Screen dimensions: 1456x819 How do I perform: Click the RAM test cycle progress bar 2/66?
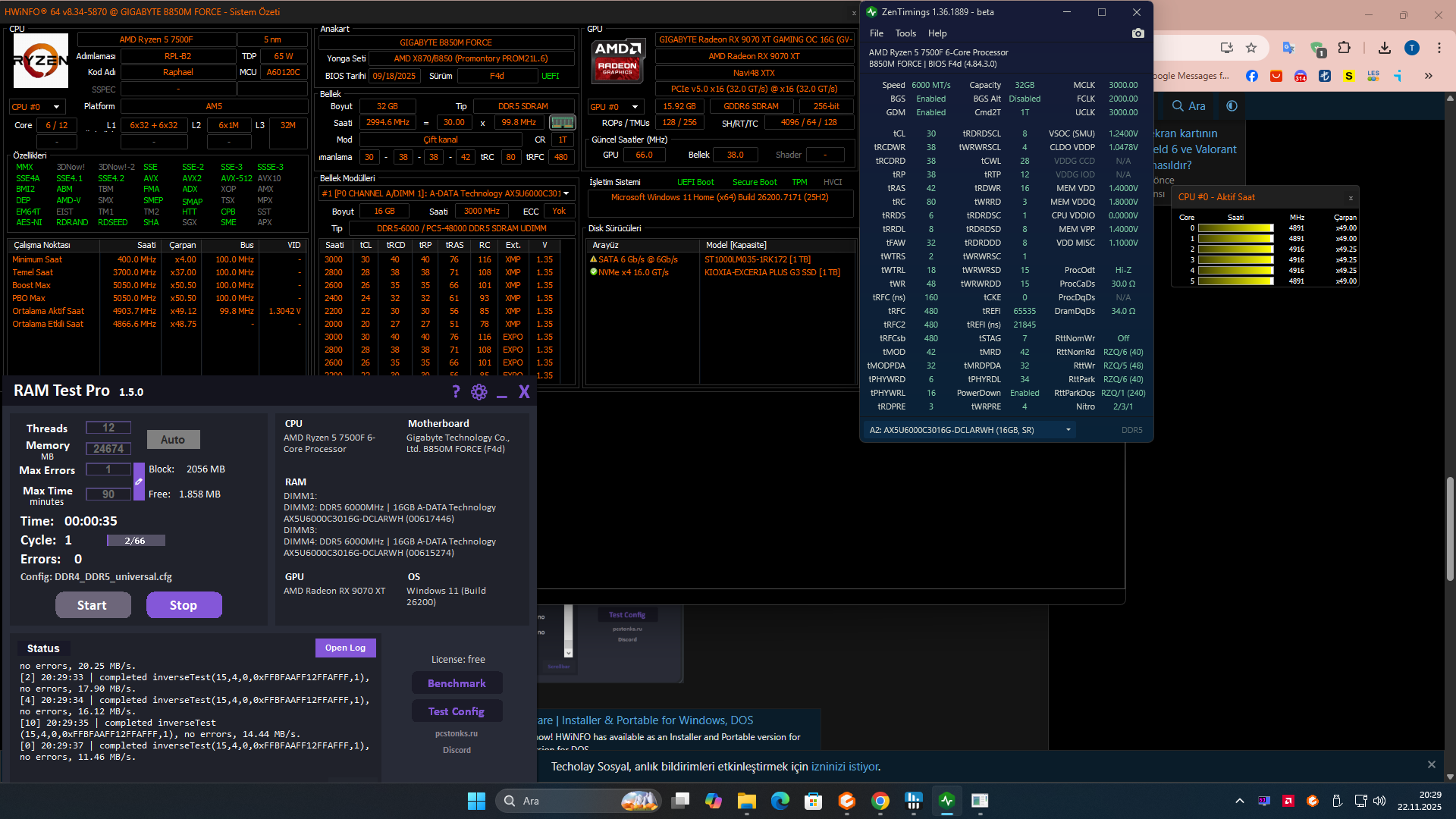(x=136, y=541)
